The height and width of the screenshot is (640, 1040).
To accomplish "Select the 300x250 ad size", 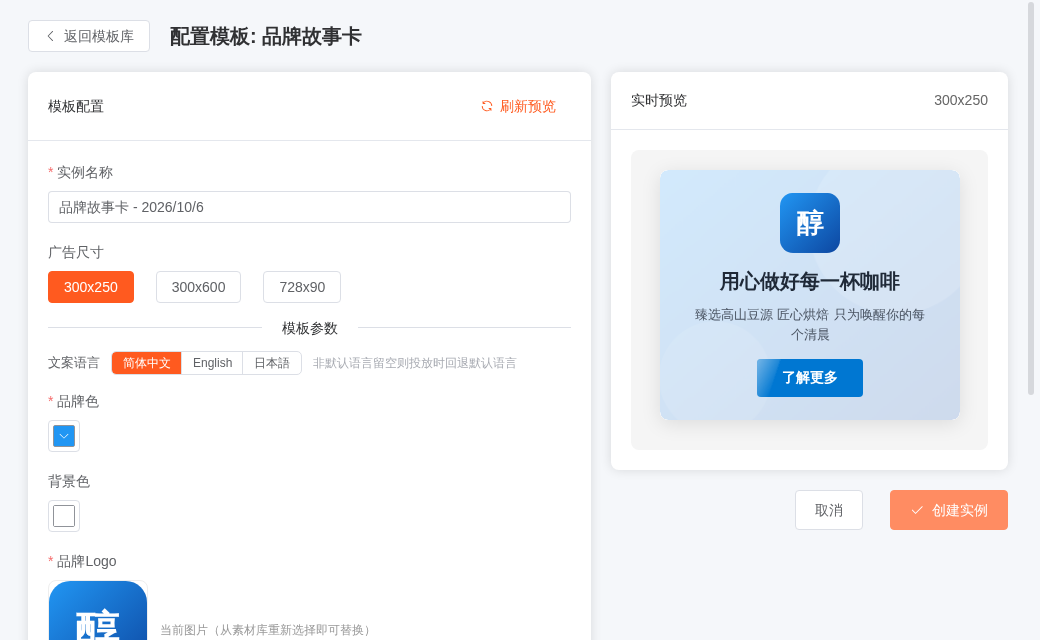I will 91,287.
